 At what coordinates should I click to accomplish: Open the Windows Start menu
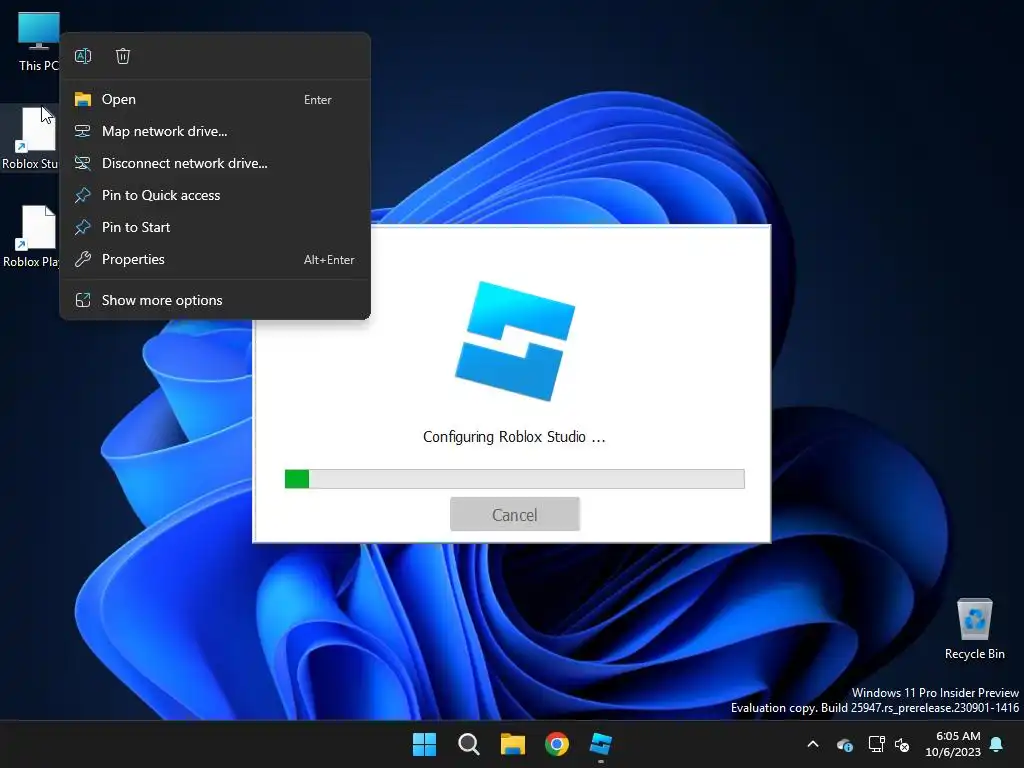click(424, 744)
